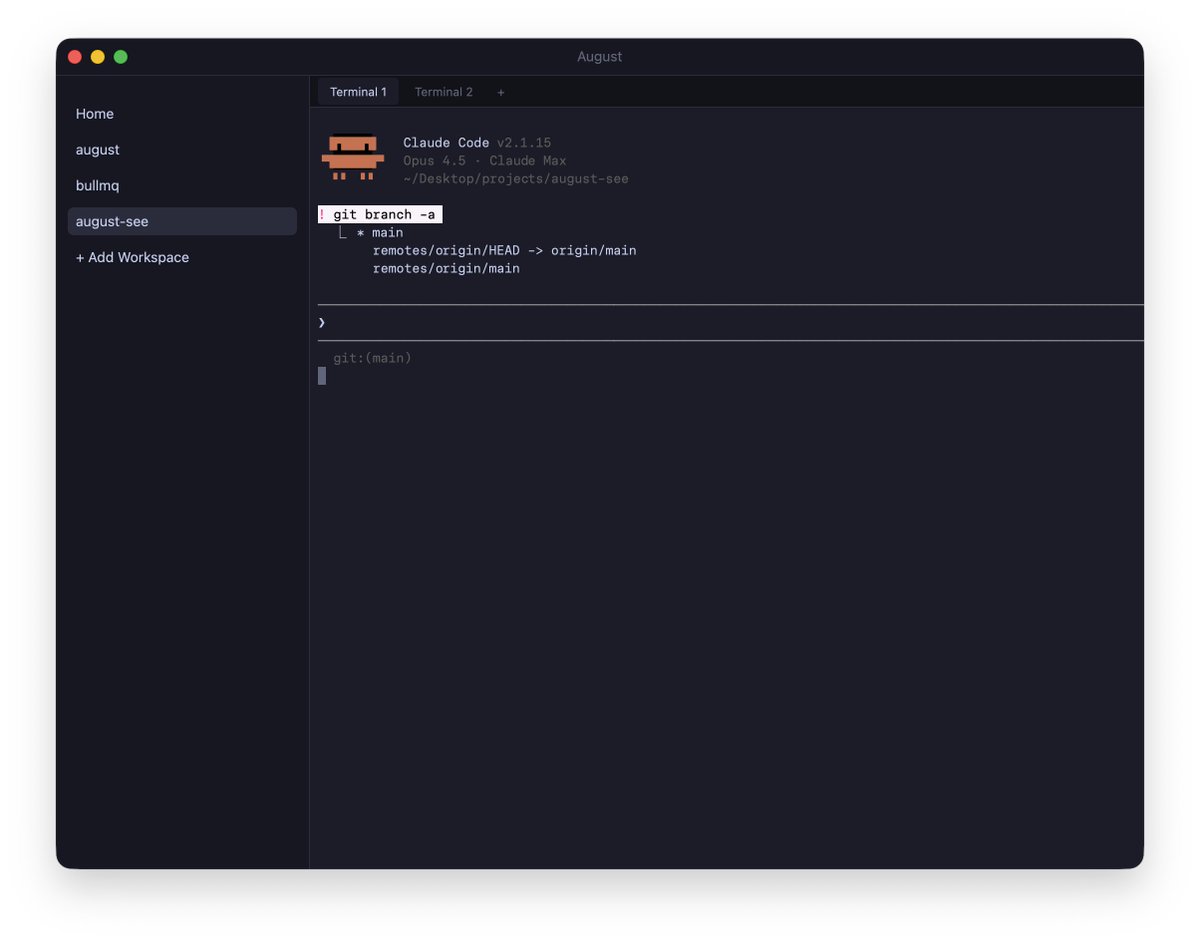
Task: Select the august-see workspace
Action: click(x=182, y=221)
